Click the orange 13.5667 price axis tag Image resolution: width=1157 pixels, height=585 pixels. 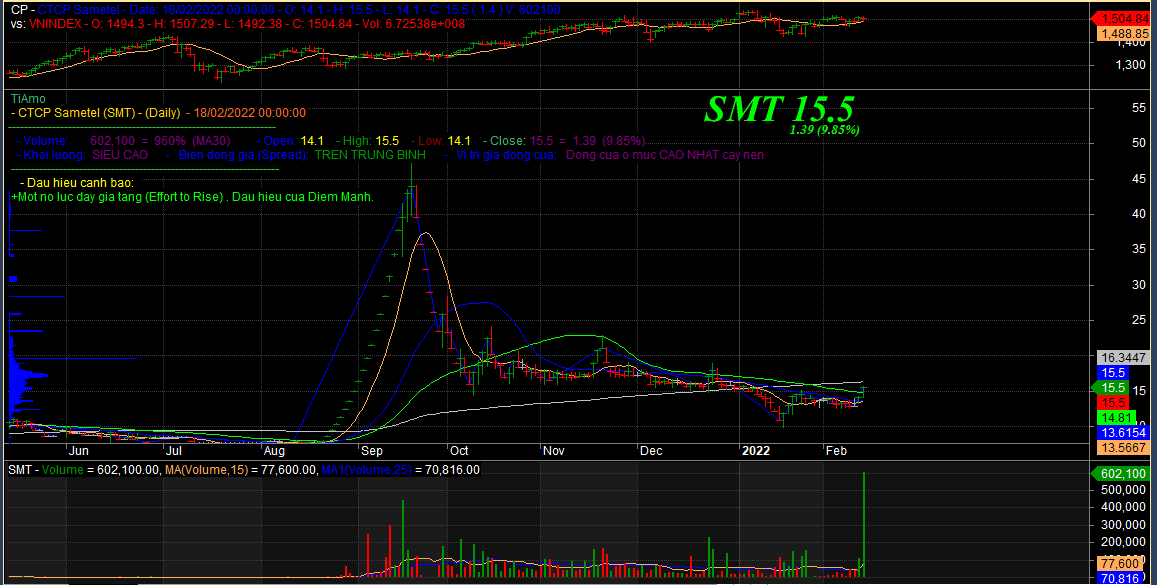(x=1124, y=447)
